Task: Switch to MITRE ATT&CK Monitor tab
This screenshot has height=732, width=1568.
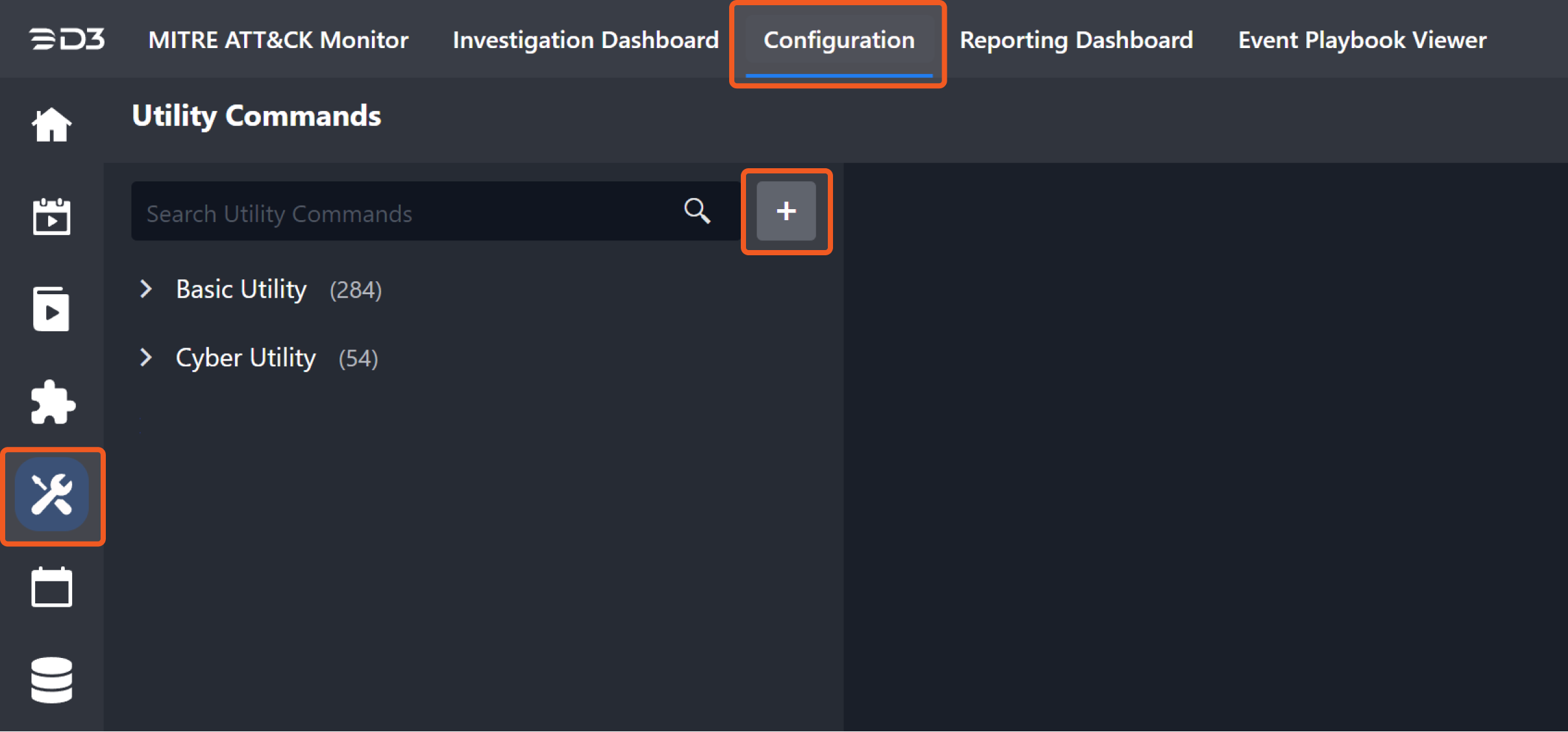Action: pyautogui.click(x=279, y=40)
